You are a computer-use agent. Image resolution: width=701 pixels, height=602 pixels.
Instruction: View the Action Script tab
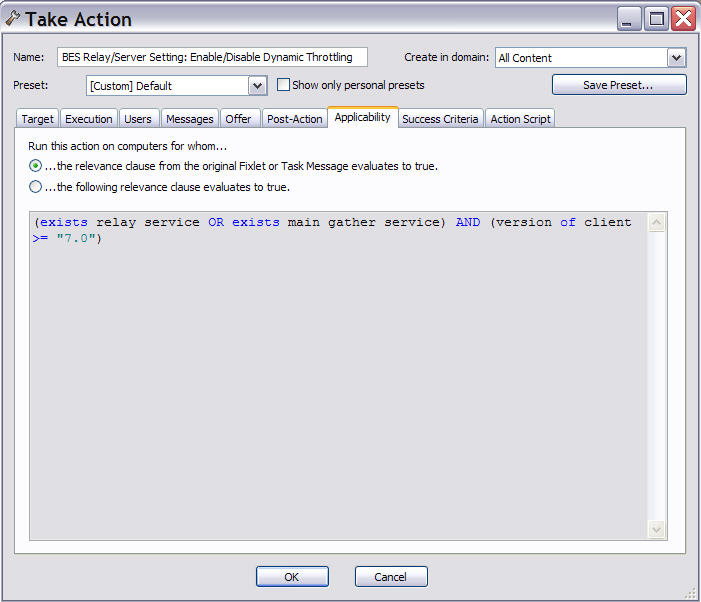520,119
